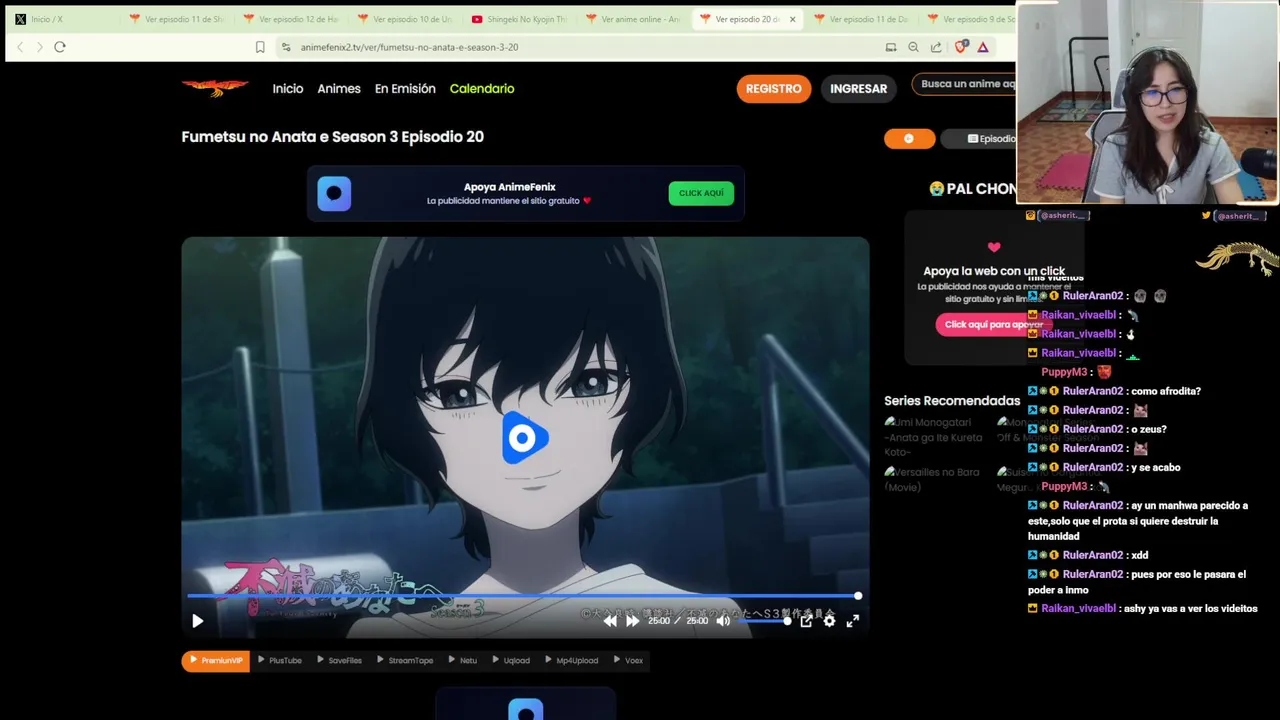Image resolution: width=1280 pixels, height=720 pixels.
Task: Click the webcam overlay of the streamer
Action: (1147, 103)
